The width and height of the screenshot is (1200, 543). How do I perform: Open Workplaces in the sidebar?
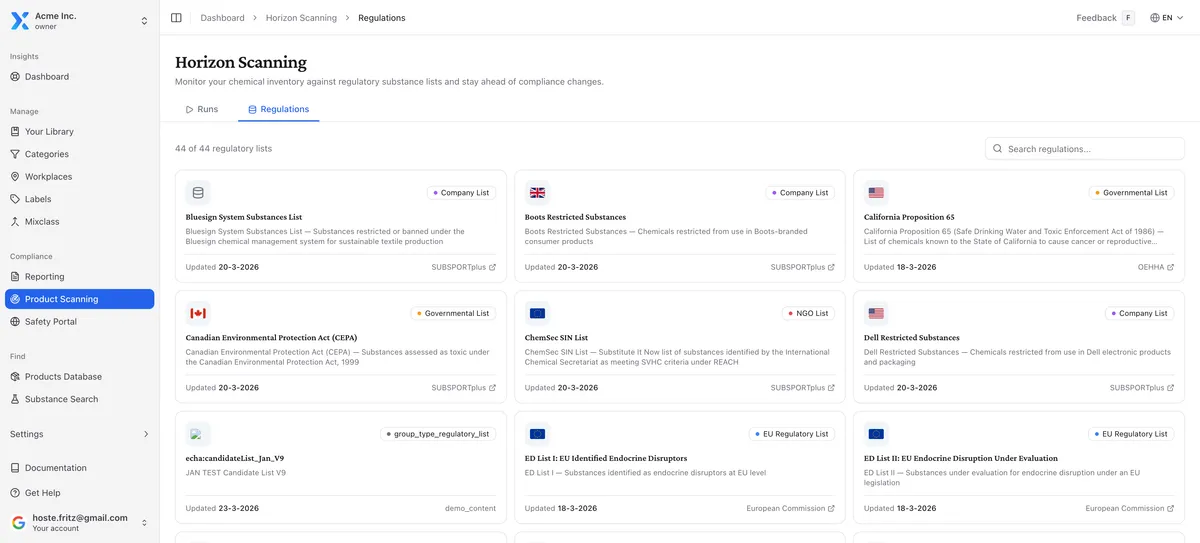(x=80, y=176)
